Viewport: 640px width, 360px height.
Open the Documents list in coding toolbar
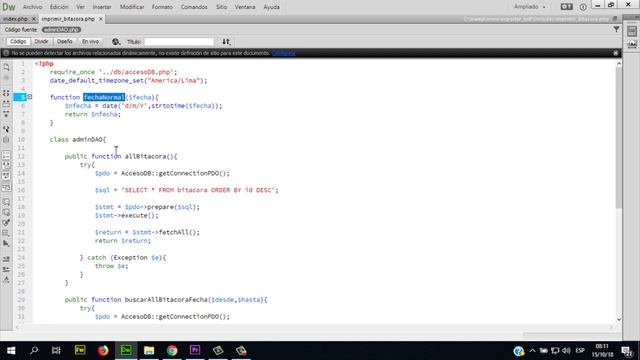pyautogui.click(x=6, y=67)
